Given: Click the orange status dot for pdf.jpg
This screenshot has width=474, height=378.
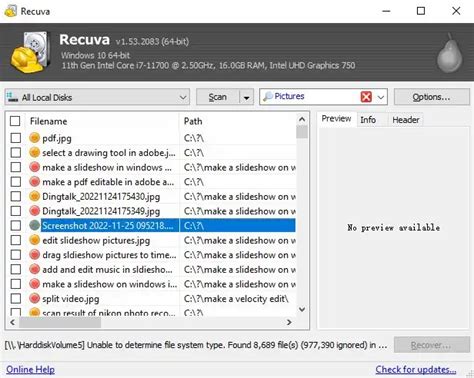Looking at the screenshot, I should (x=34, y=137).
